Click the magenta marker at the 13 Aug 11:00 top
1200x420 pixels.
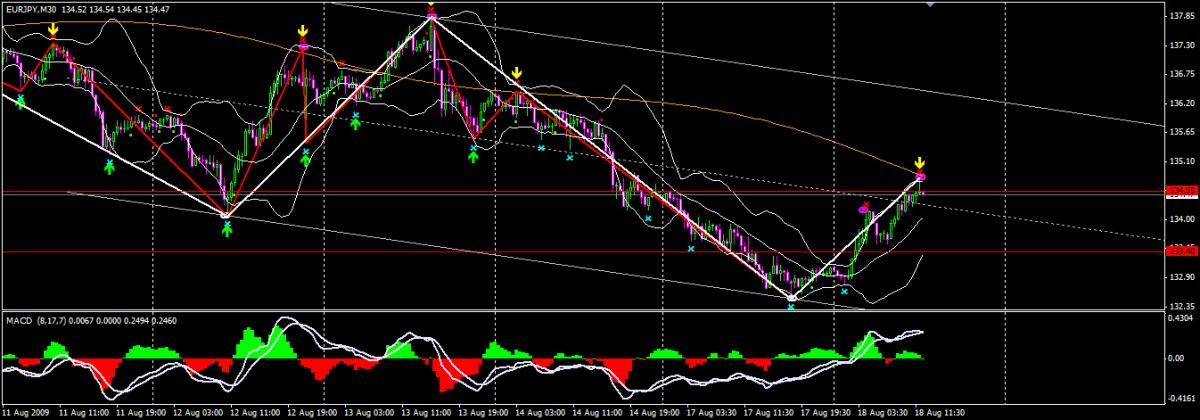pyautogui.click(x=431, y=14)
